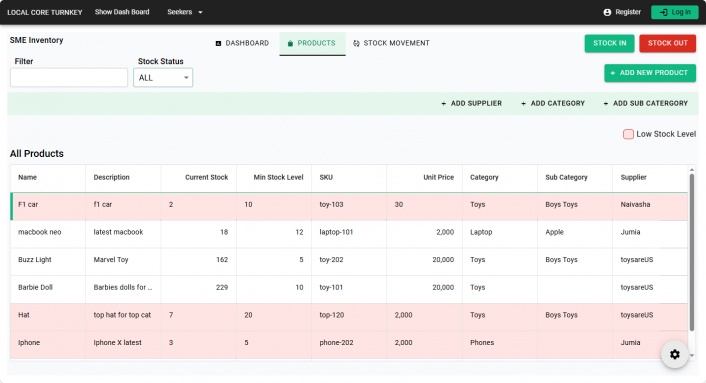Click the table vertical scrollbar thumb

click(692, 252)
